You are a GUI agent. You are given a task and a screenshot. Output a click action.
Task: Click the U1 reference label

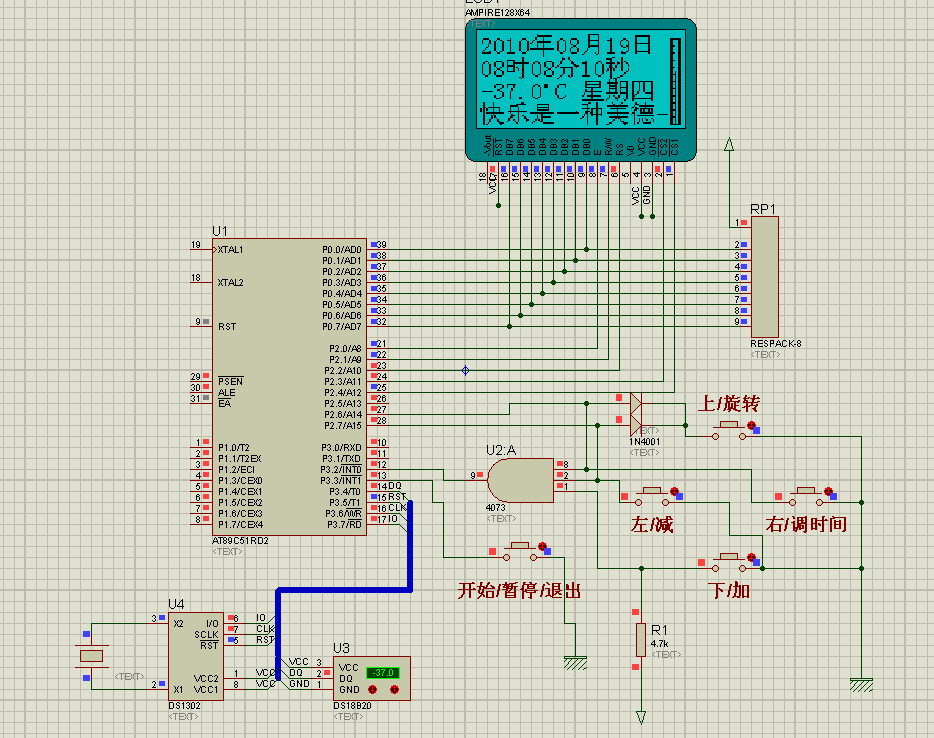(x=219, y=231)
